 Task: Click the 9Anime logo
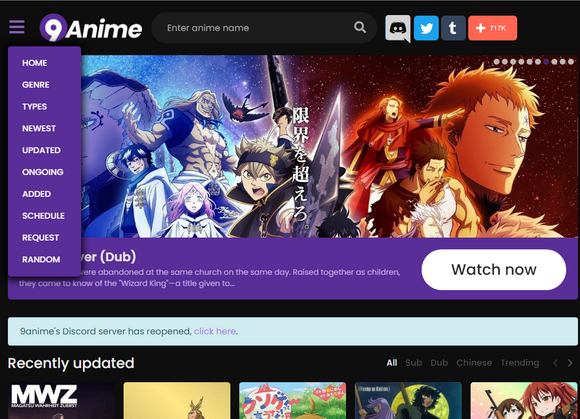[x=91, y=28]
